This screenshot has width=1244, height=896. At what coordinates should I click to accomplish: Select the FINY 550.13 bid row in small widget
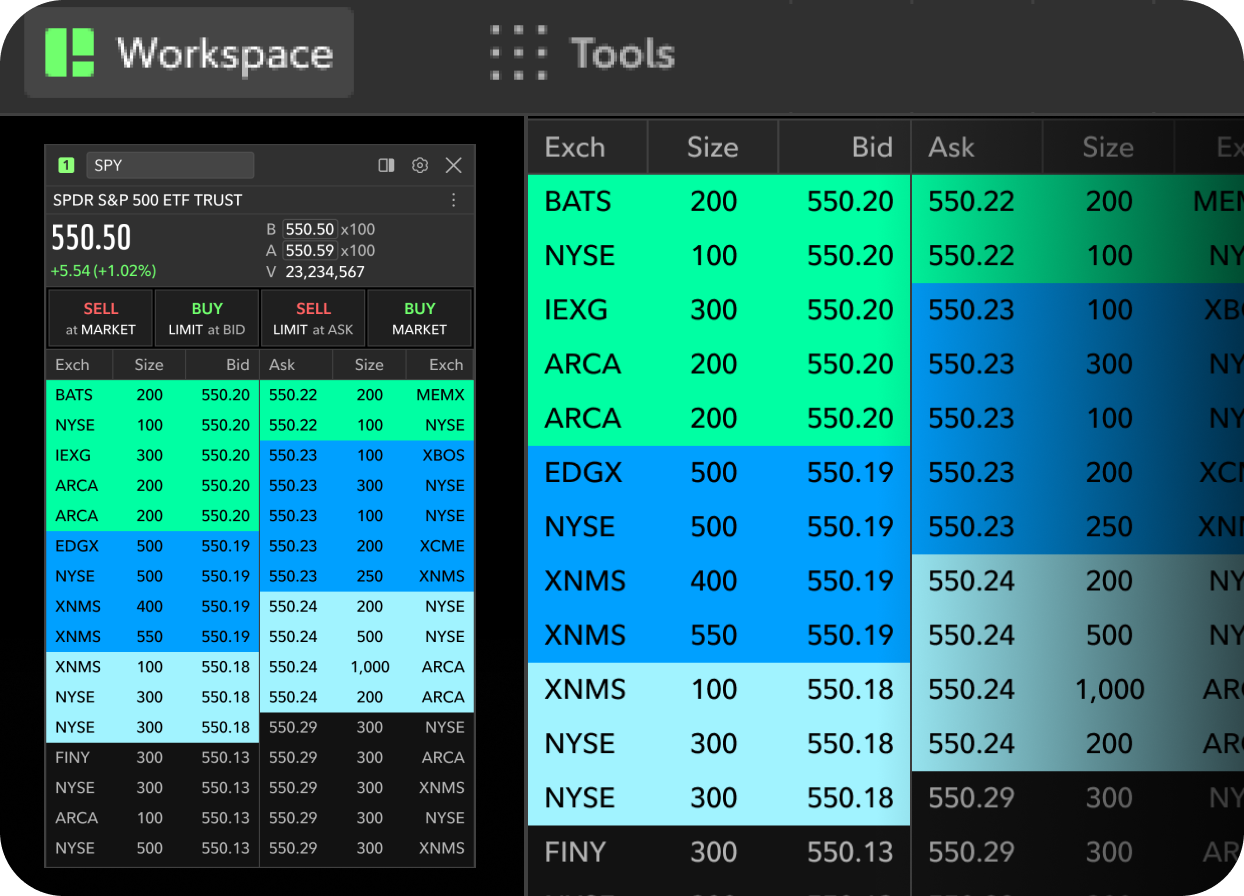(x=152, y=757)
